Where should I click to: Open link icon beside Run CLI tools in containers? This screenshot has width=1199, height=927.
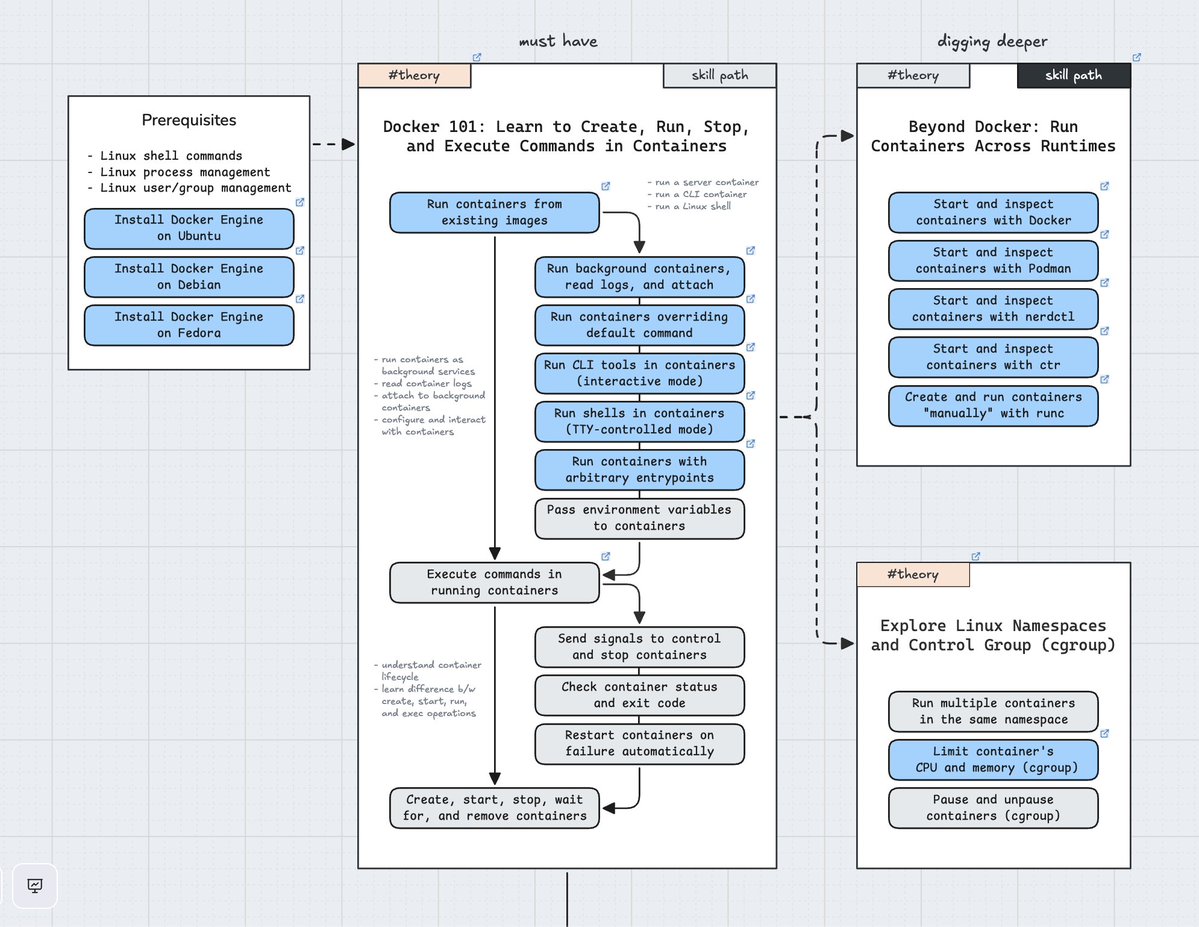751,347
